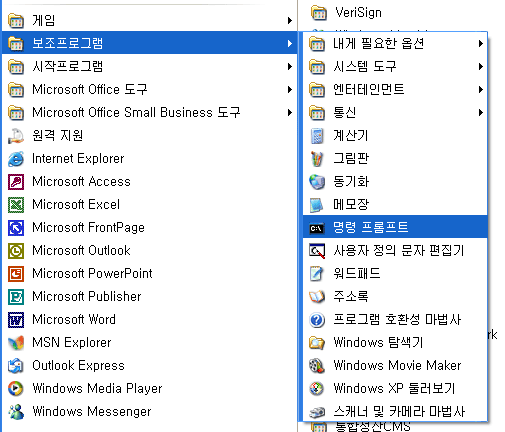Click the Outlook Express icon
Image resolution: width=505 pixels, height=432 pixels.
tap(16, 366)
